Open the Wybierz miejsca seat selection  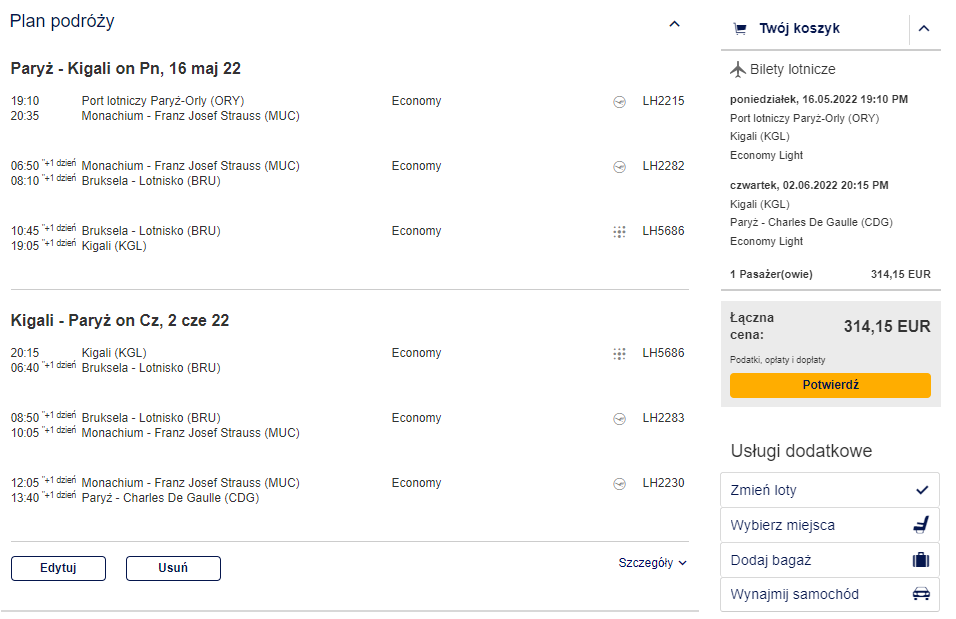(x=830, y=525)
